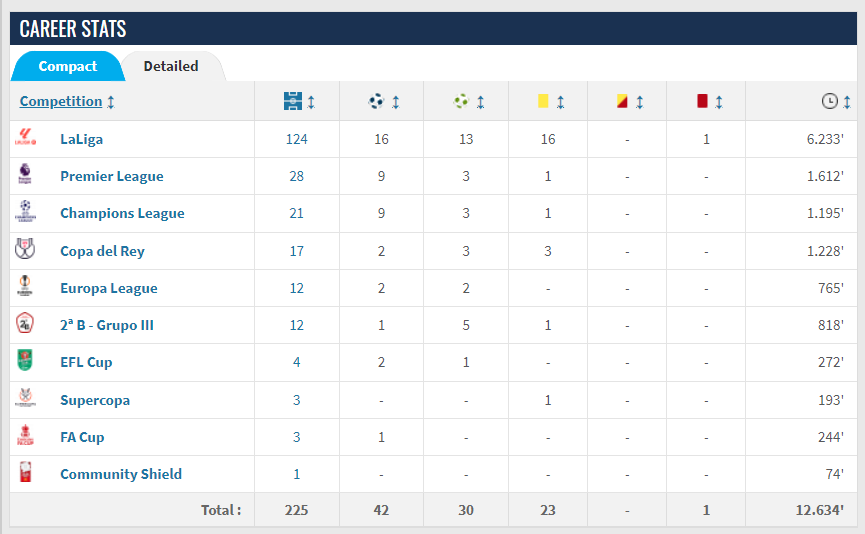Click the LaLiga competition logo
The height and width of the screenshot is (534, 865).
tap(25, 136)
